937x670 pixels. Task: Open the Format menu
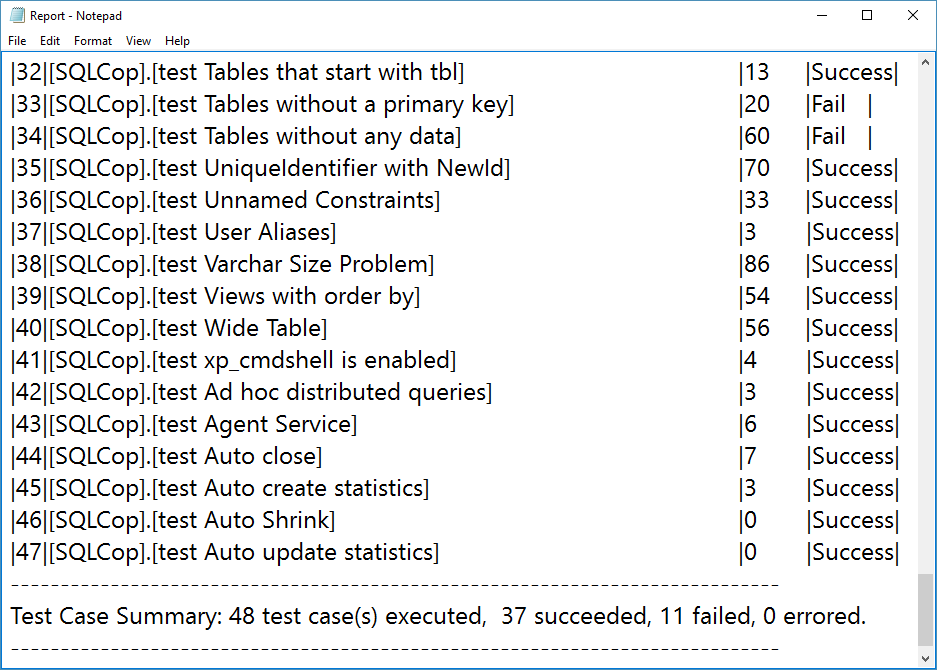point(93,41)
